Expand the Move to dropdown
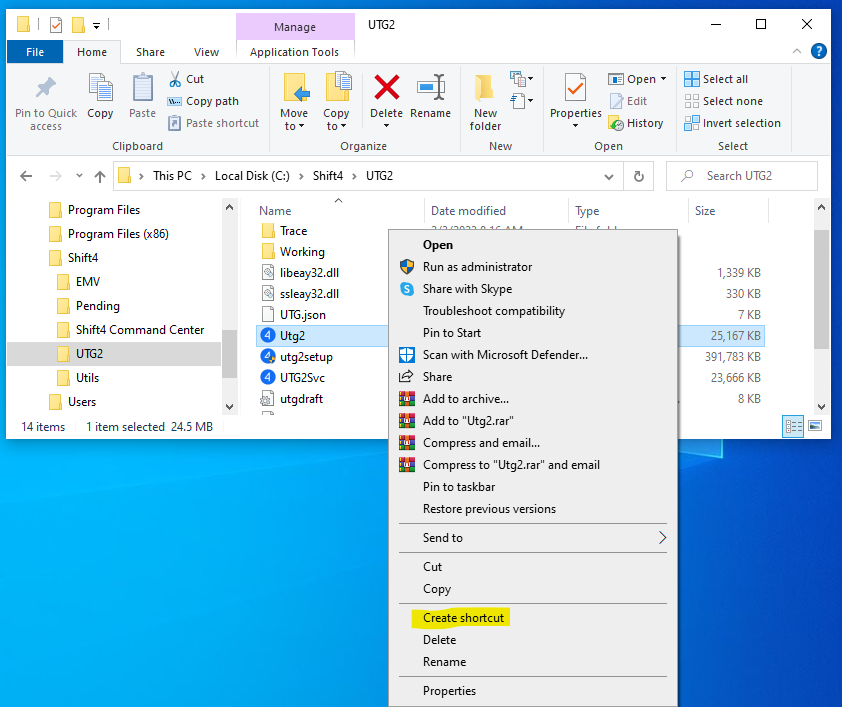Screen dimensions: 842x707 (295, 126)
